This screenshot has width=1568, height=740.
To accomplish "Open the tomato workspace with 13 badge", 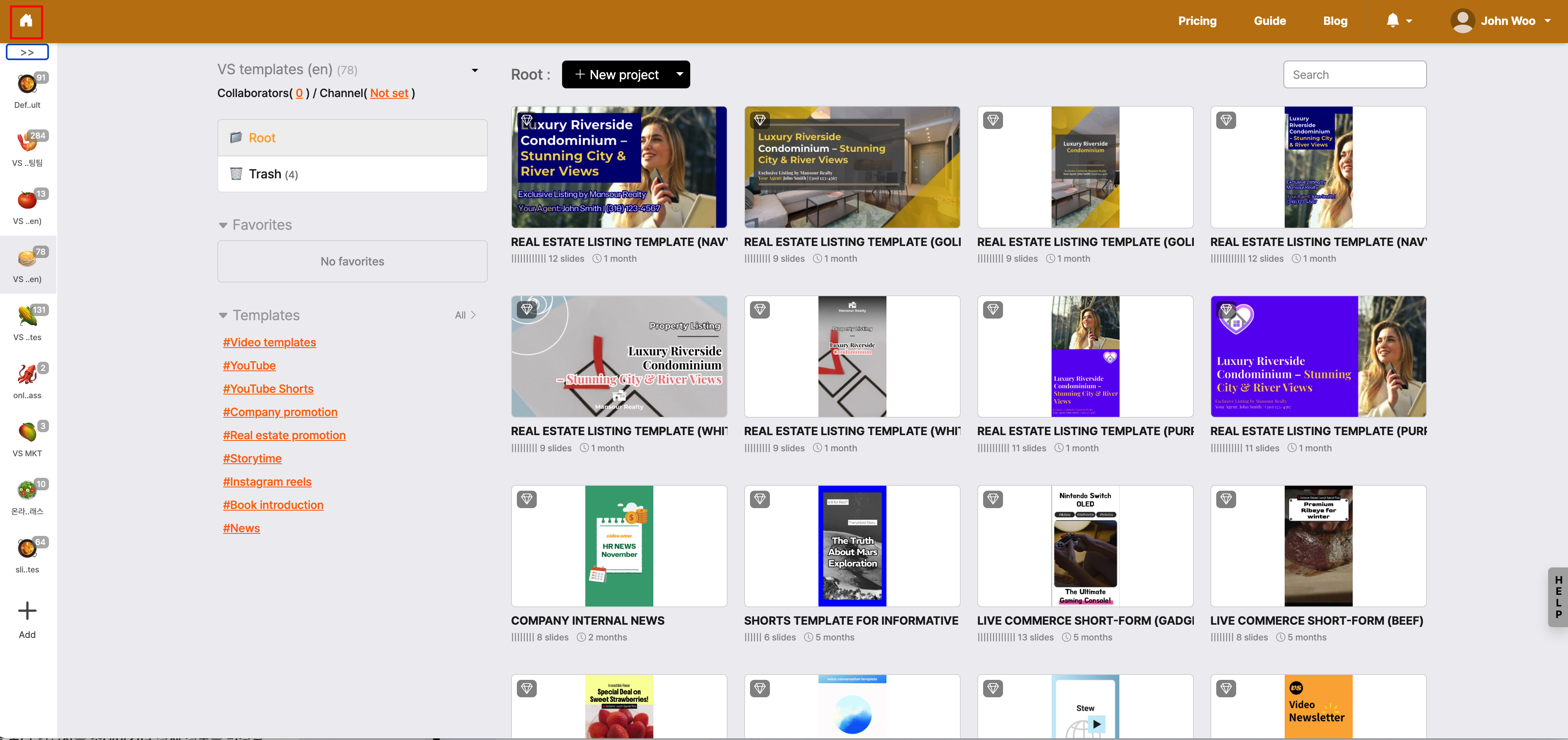I will click(27, 200).
